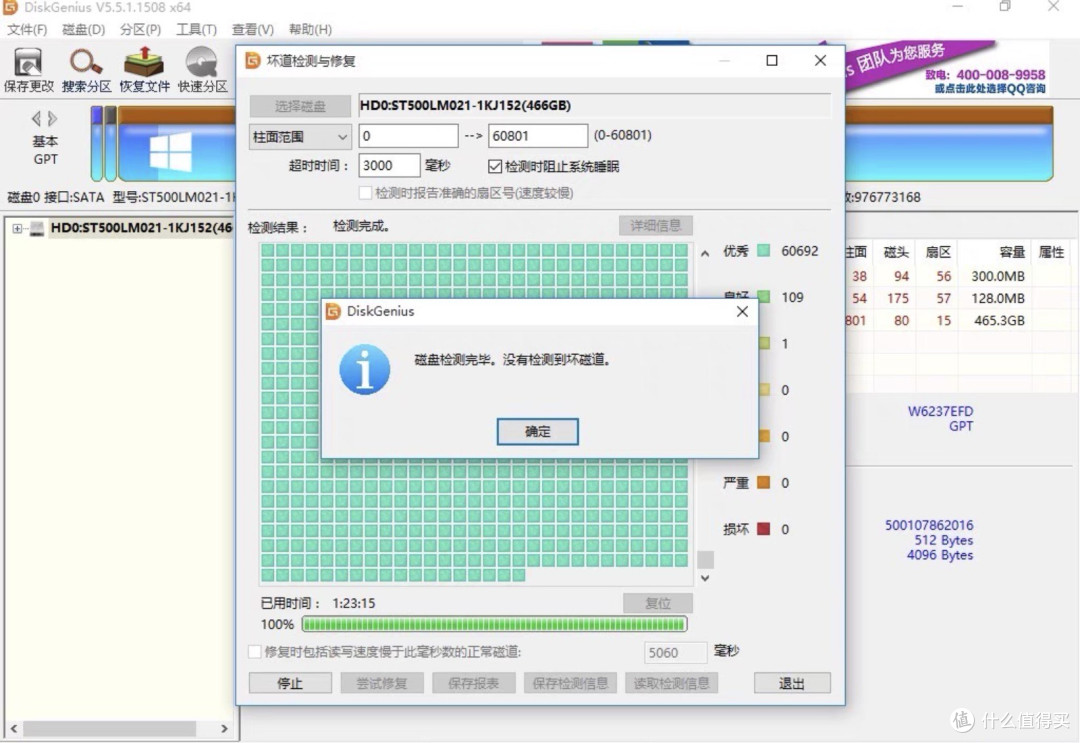The height and width of the screenshot is (743, 1080).
Task: Click the DiskGenius logo in title bar
Action: [10, 8]
